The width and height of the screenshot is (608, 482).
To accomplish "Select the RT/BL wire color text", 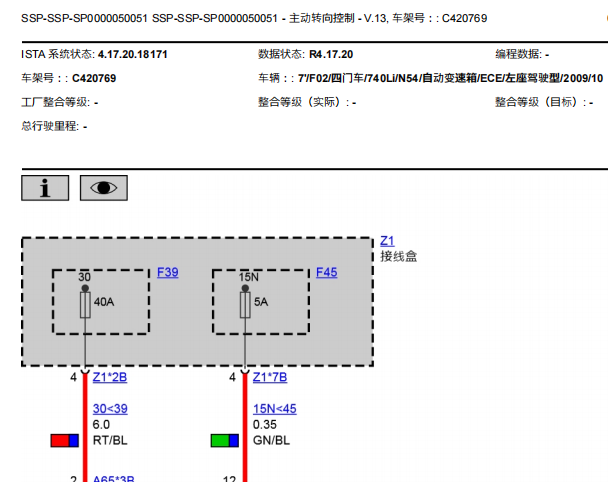I will pyautogui.click(x=110, y=441).
